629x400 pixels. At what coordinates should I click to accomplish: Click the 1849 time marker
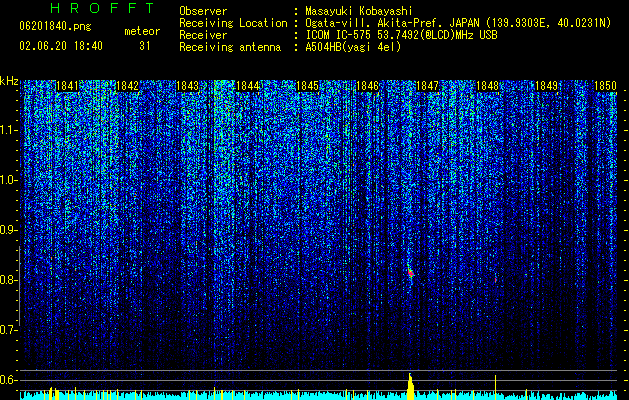(x=547, y=86)
